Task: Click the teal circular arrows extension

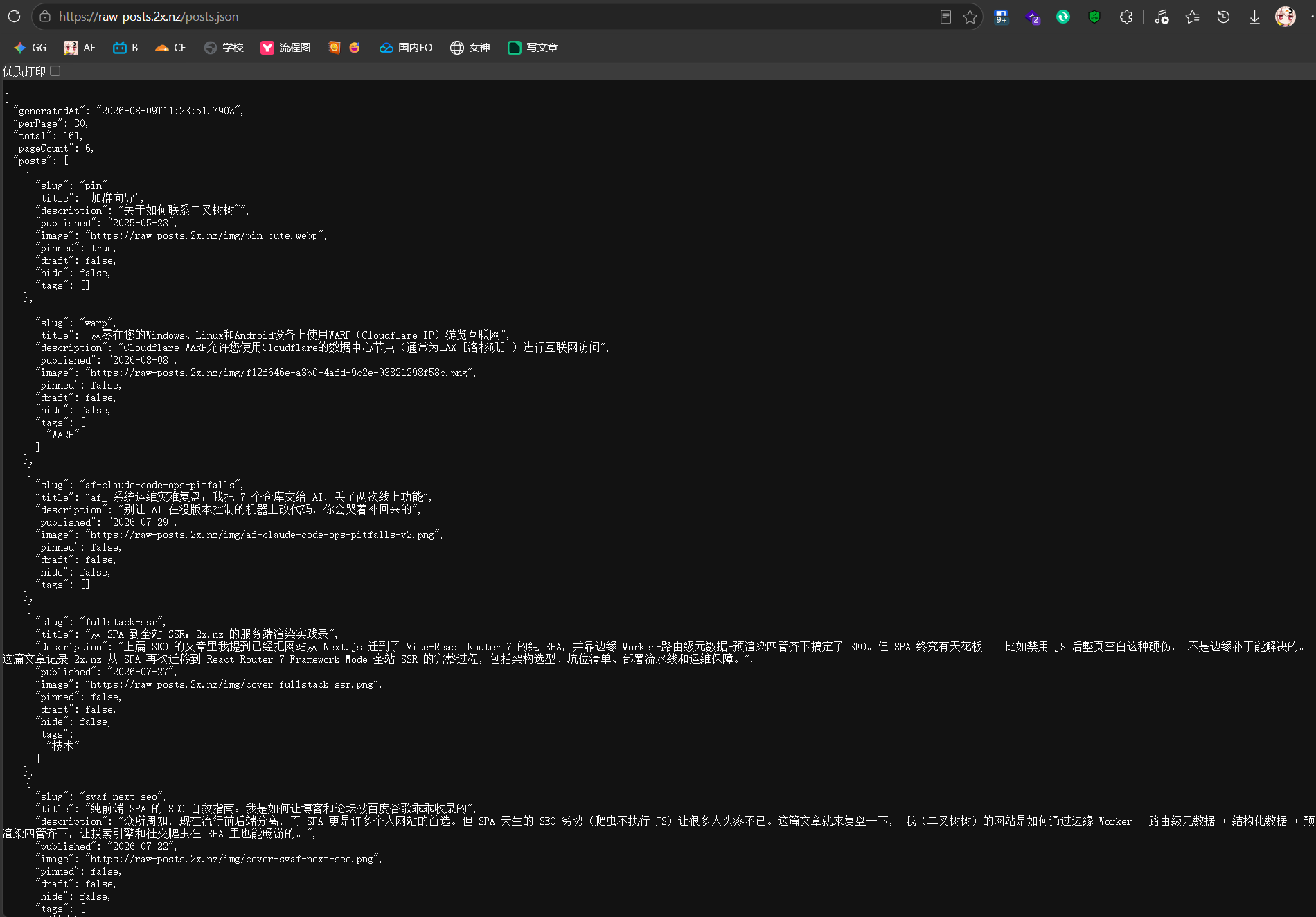Action: [1063, 17]
